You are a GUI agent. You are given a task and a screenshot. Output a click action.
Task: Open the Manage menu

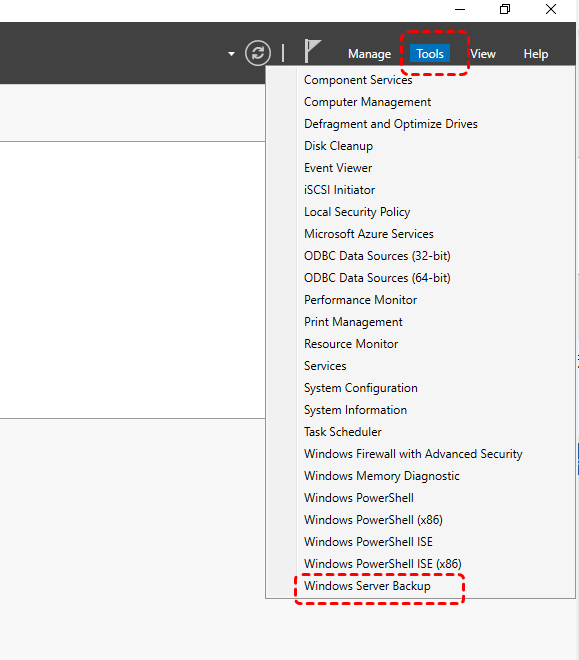(369, 54)
